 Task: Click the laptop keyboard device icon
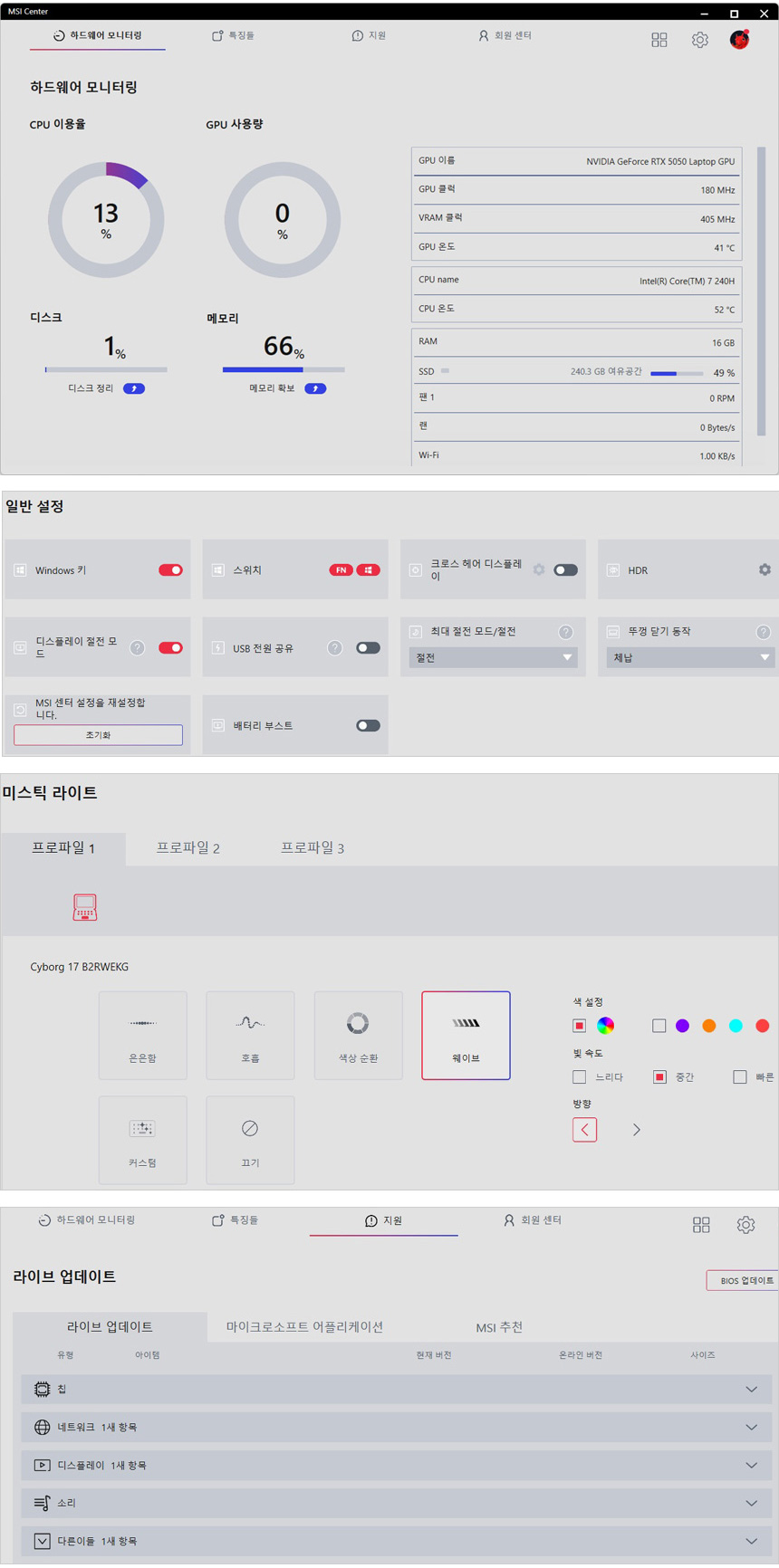(x=85, y=906)
